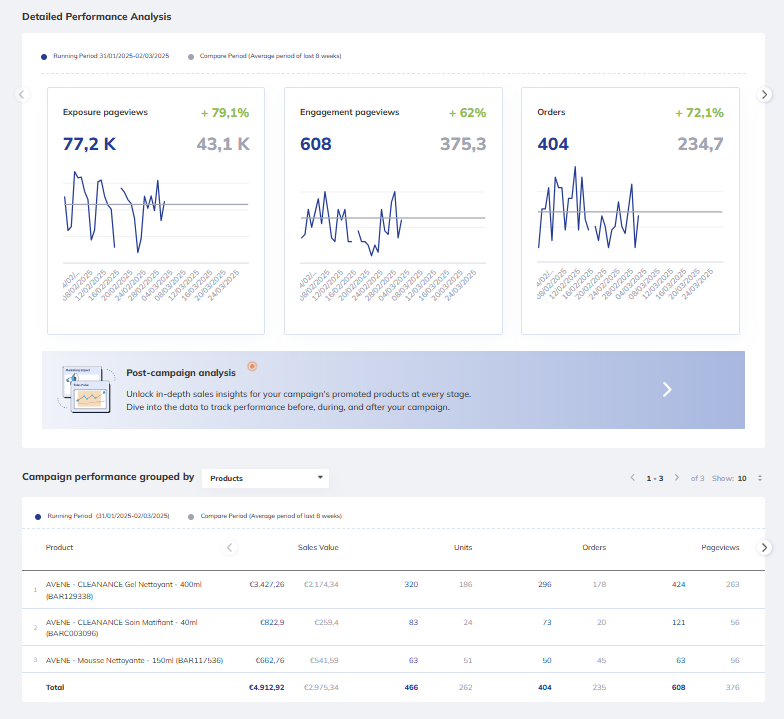Viewport: 784px width, 719px height.
Task: Open AVENE Mousse Nettoyante 150ml product
Action: point(133,660)
